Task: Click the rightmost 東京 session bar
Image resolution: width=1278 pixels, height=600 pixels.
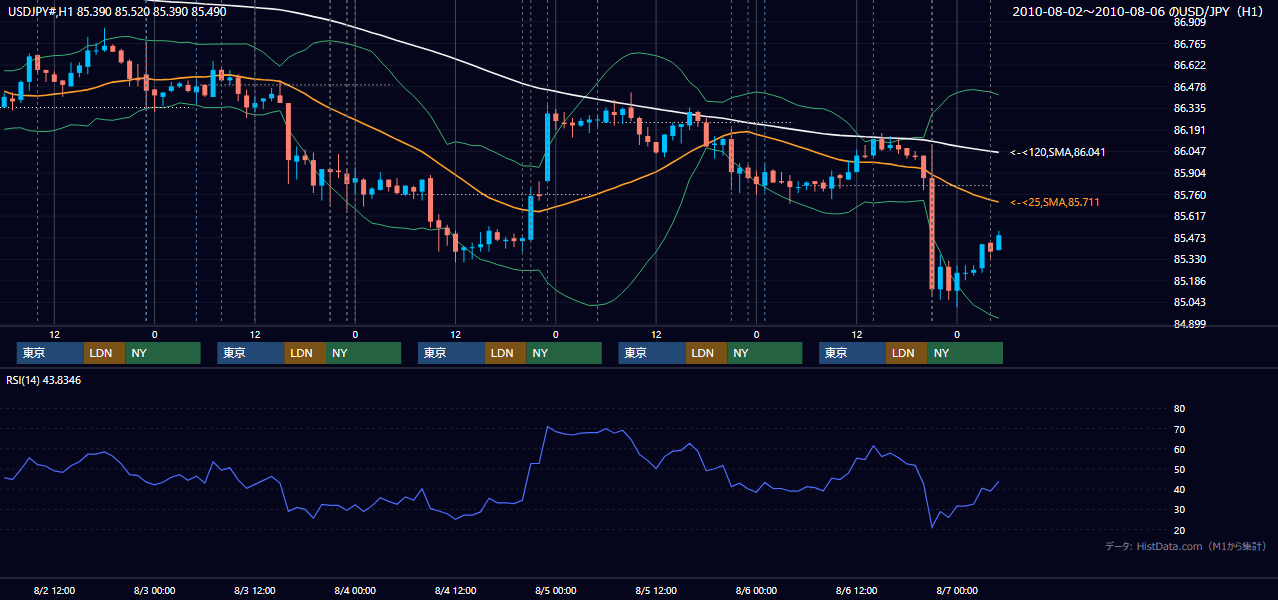Action: [x=852, y=353]
